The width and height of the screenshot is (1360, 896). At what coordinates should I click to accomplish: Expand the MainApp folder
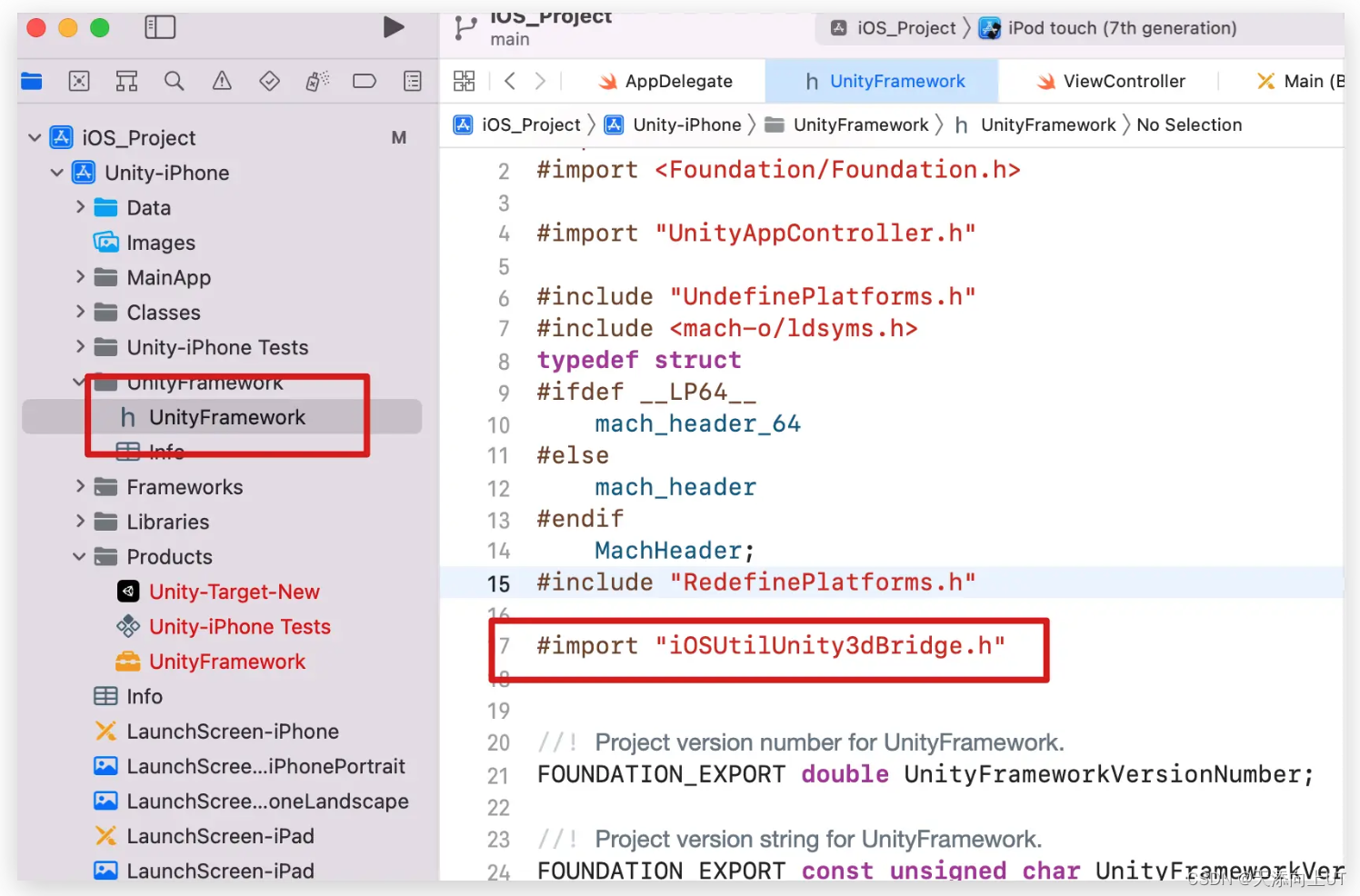click(80, 277)
